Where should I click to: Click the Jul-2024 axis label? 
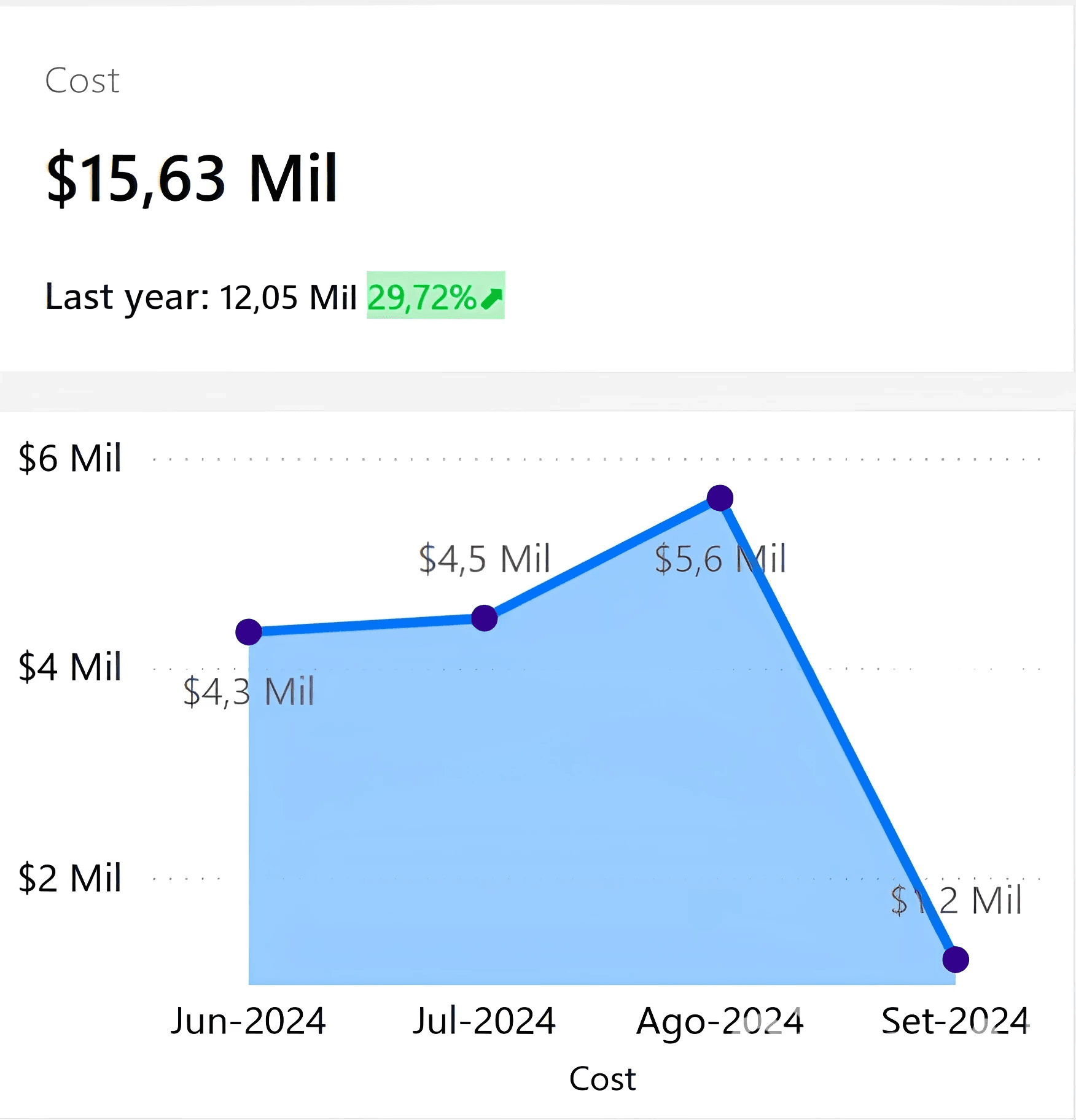click(484, 1021)
